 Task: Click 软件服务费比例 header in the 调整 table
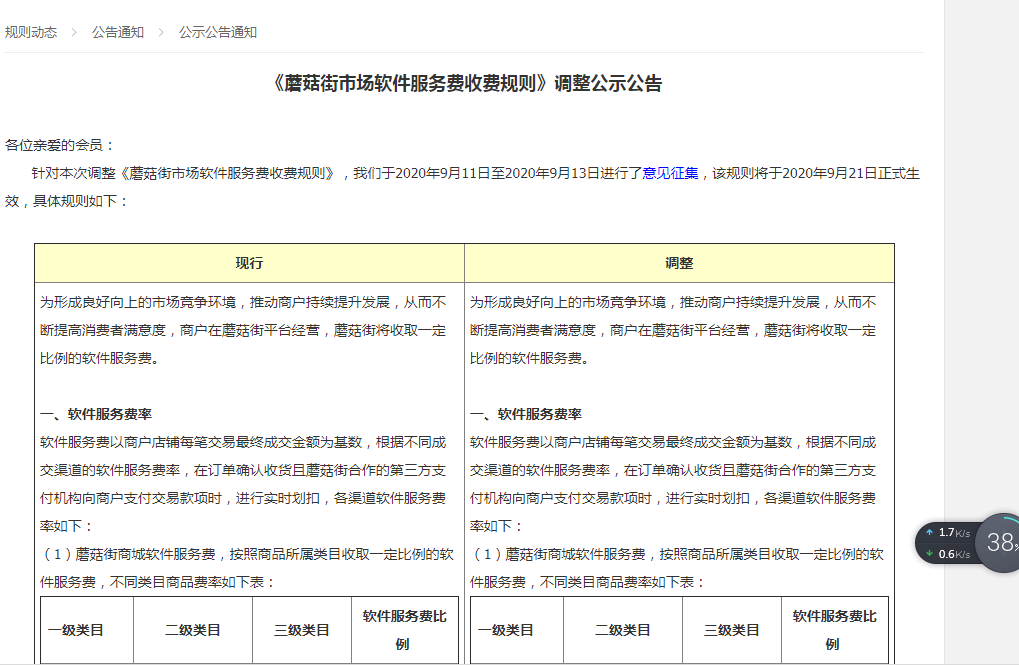click(x=835, y=630)
